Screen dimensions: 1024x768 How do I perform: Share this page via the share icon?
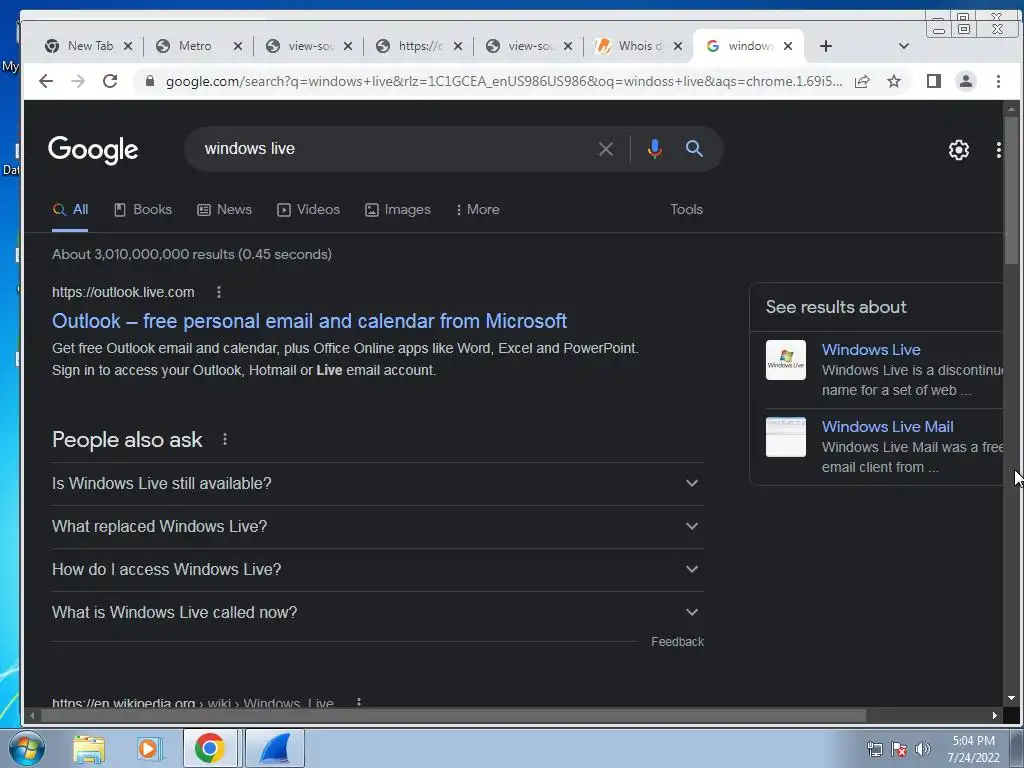(862, 81)
